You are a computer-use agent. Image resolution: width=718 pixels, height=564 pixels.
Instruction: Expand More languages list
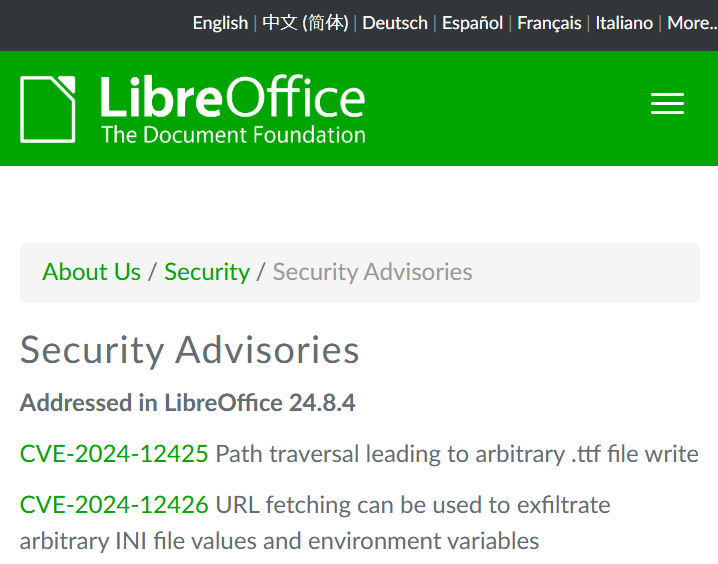click(690, 23)
